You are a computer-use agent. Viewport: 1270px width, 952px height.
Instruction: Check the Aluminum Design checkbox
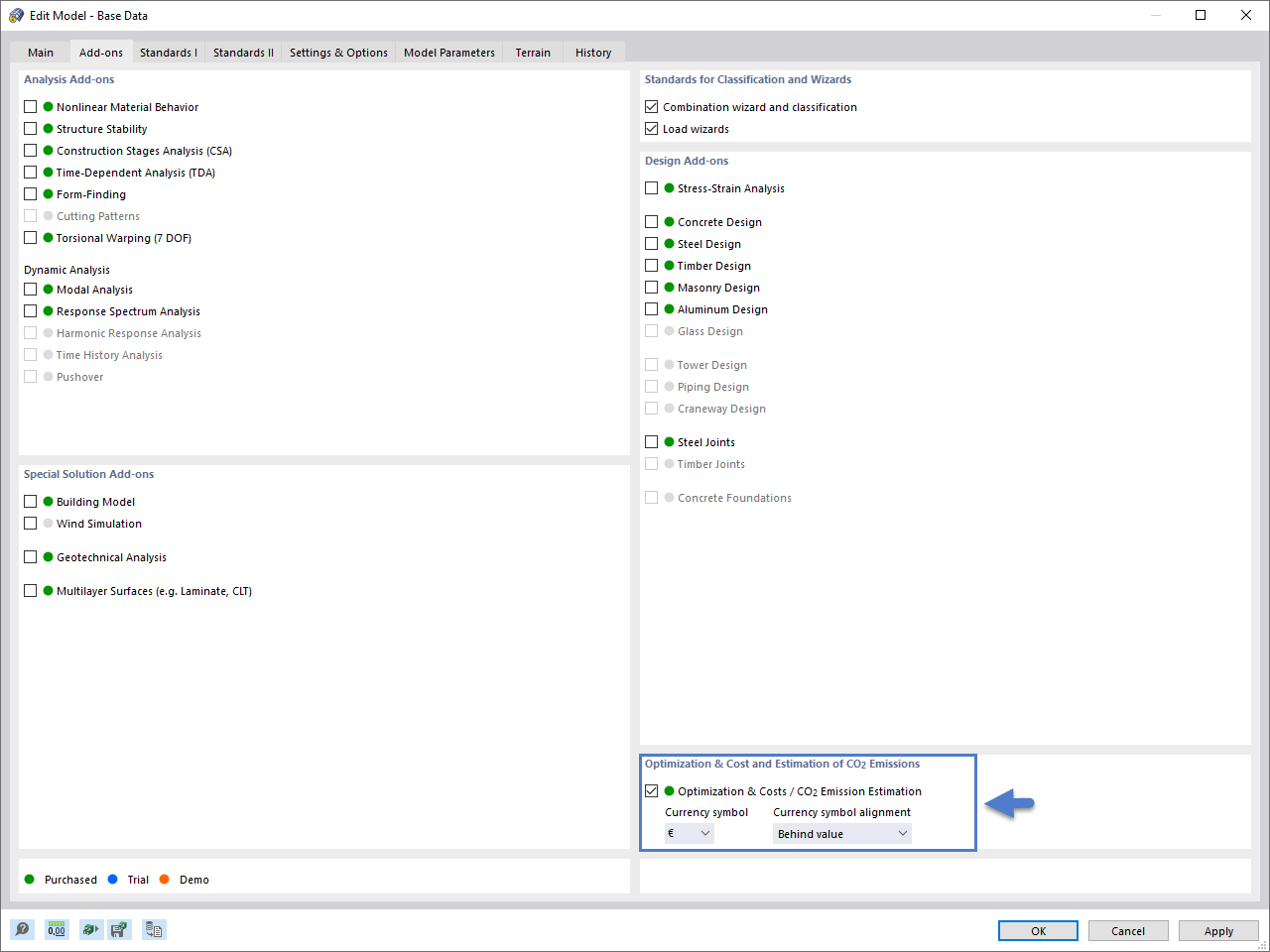tap(651, 309)
